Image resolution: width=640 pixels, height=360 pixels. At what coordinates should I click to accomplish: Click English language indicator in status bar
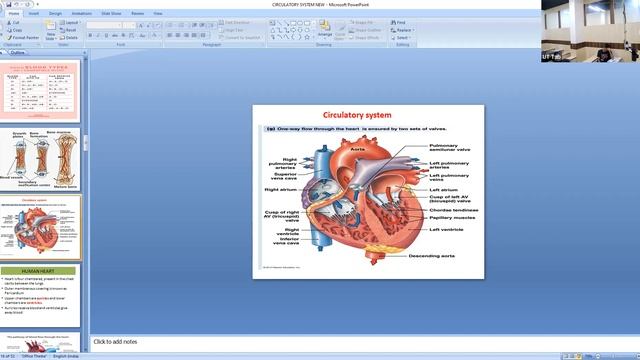pos(66,356)
